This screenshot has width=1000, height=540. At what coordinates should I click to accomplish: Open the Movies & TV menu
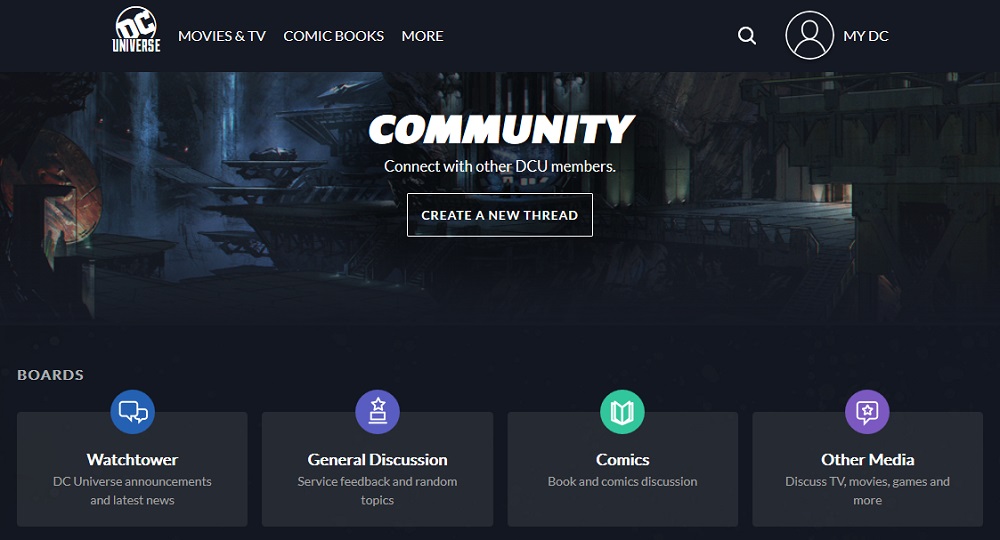[x=222, y=36]
